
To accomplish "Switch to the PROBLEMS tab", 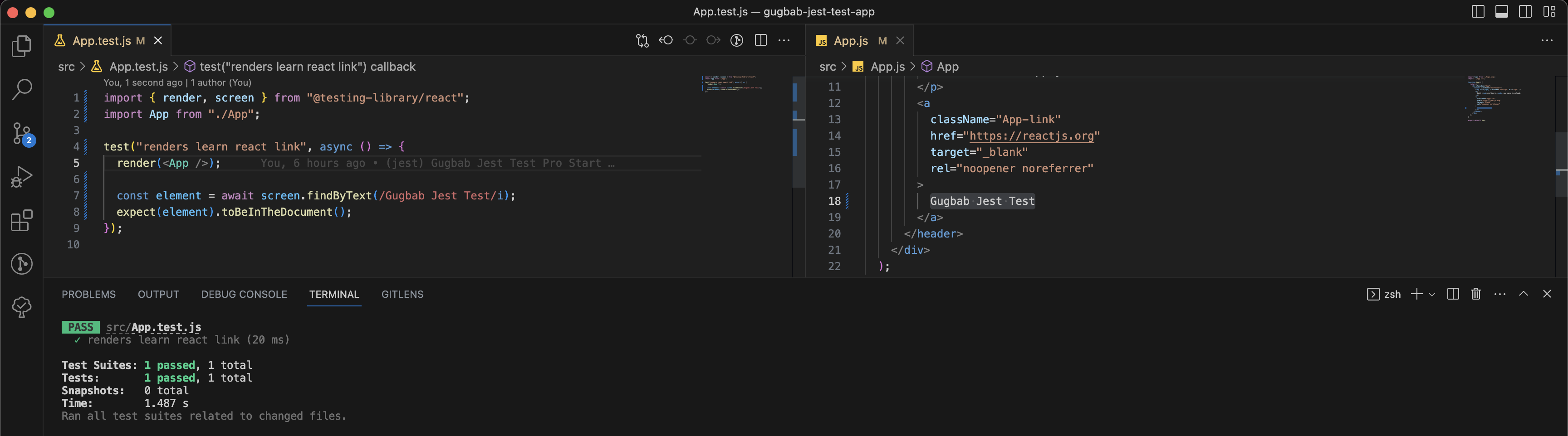I will [88, 294].
